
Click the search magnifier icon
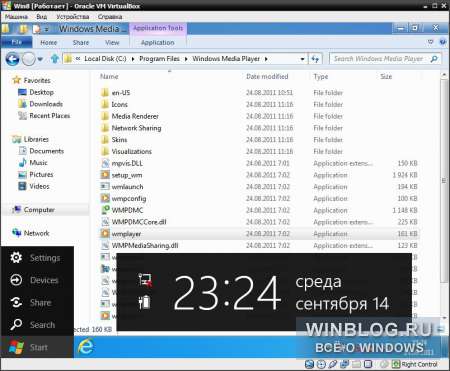click(434, 59)
